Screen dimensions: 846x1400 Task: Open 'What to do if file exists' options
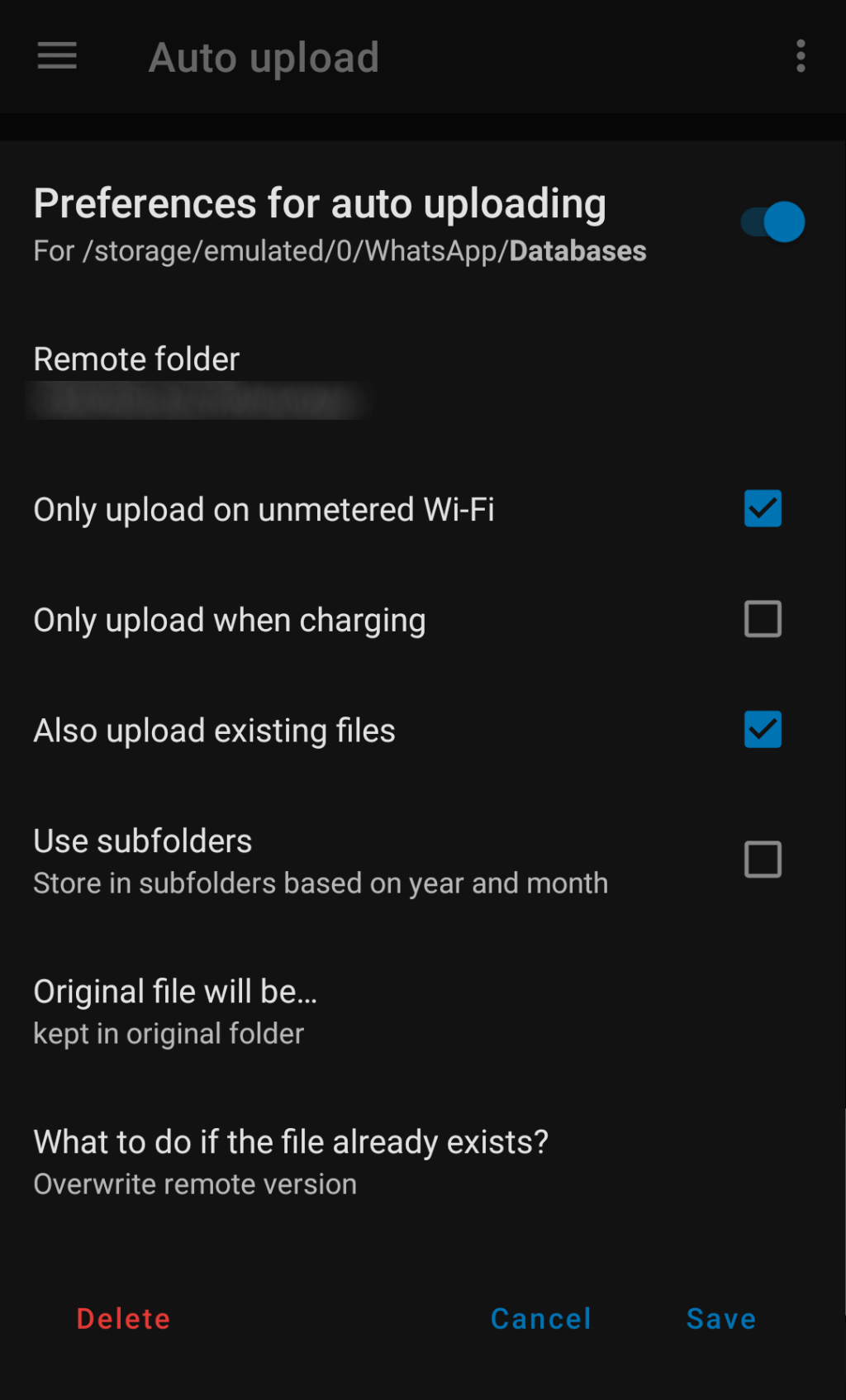423,1162
